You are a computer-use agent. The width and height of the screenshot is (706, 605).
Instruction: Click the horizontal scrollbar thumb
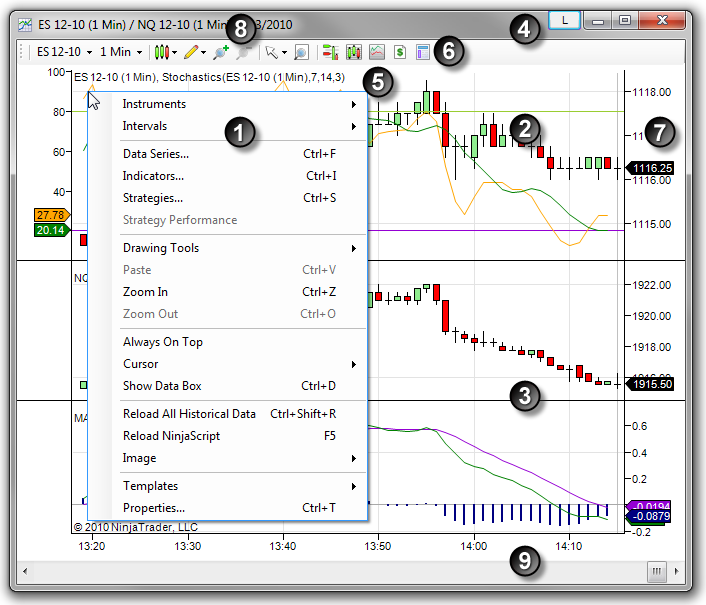pyautogui.click(x=657, y=573)
